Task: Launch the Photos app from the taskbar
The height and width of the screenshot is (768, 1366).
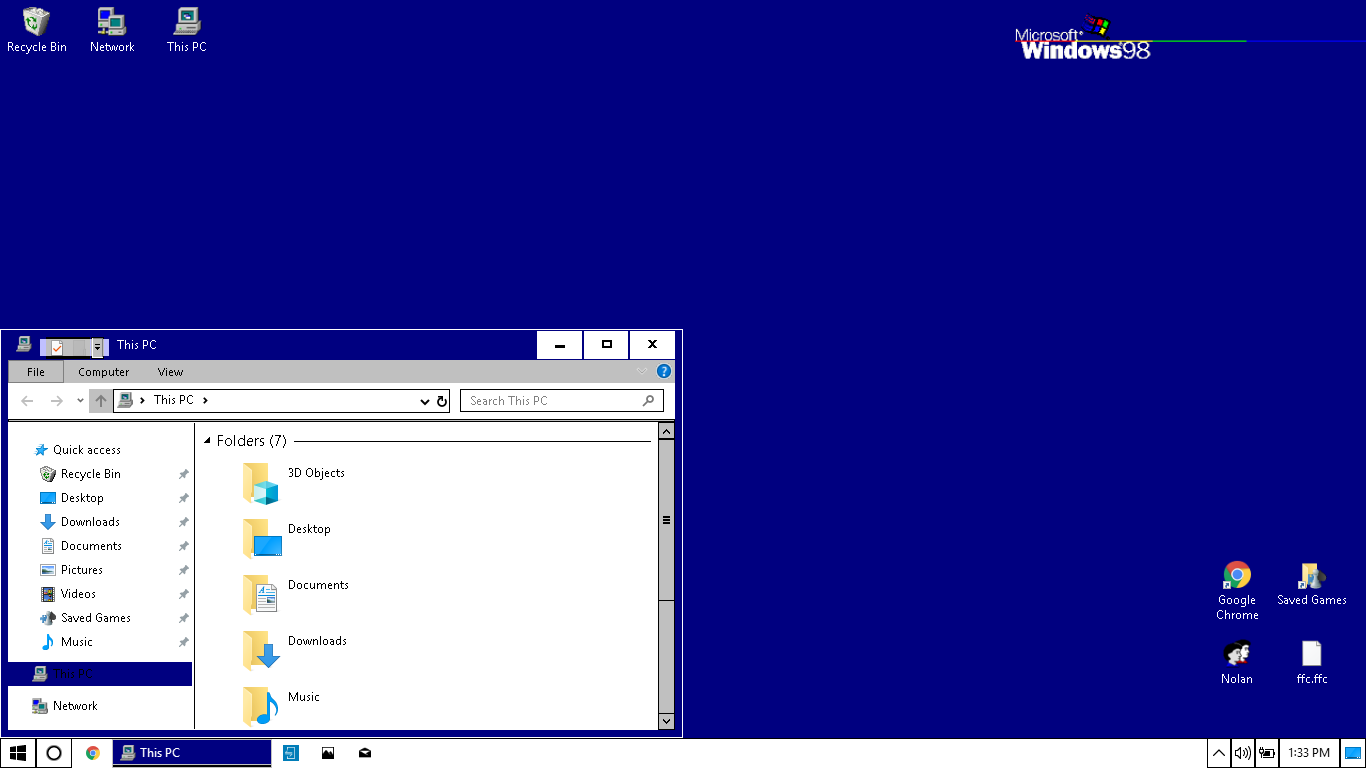Action: click(x=328, y=752)
